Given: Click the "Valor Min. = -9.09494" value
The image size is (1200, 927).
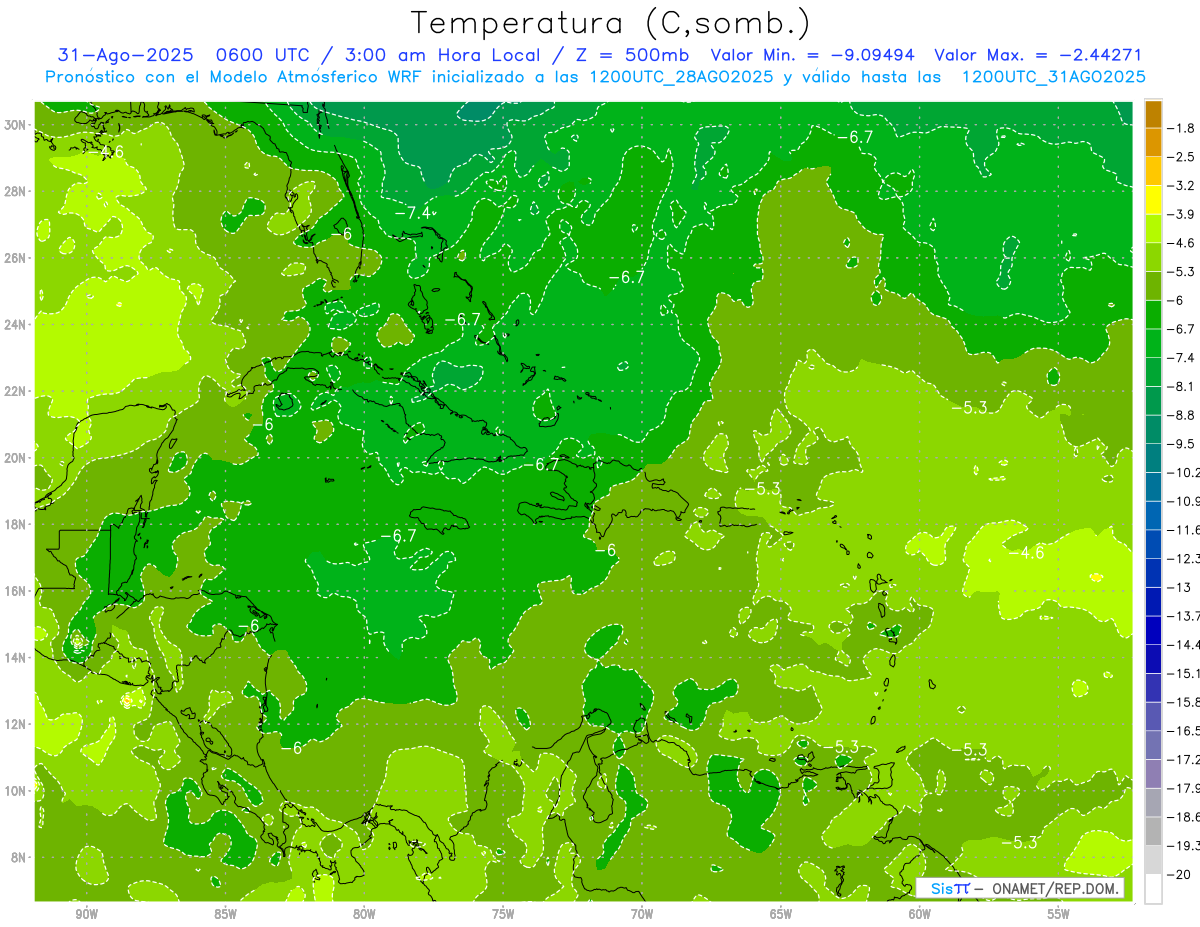Looking at the screenshot, I should [x=812, y=55].
